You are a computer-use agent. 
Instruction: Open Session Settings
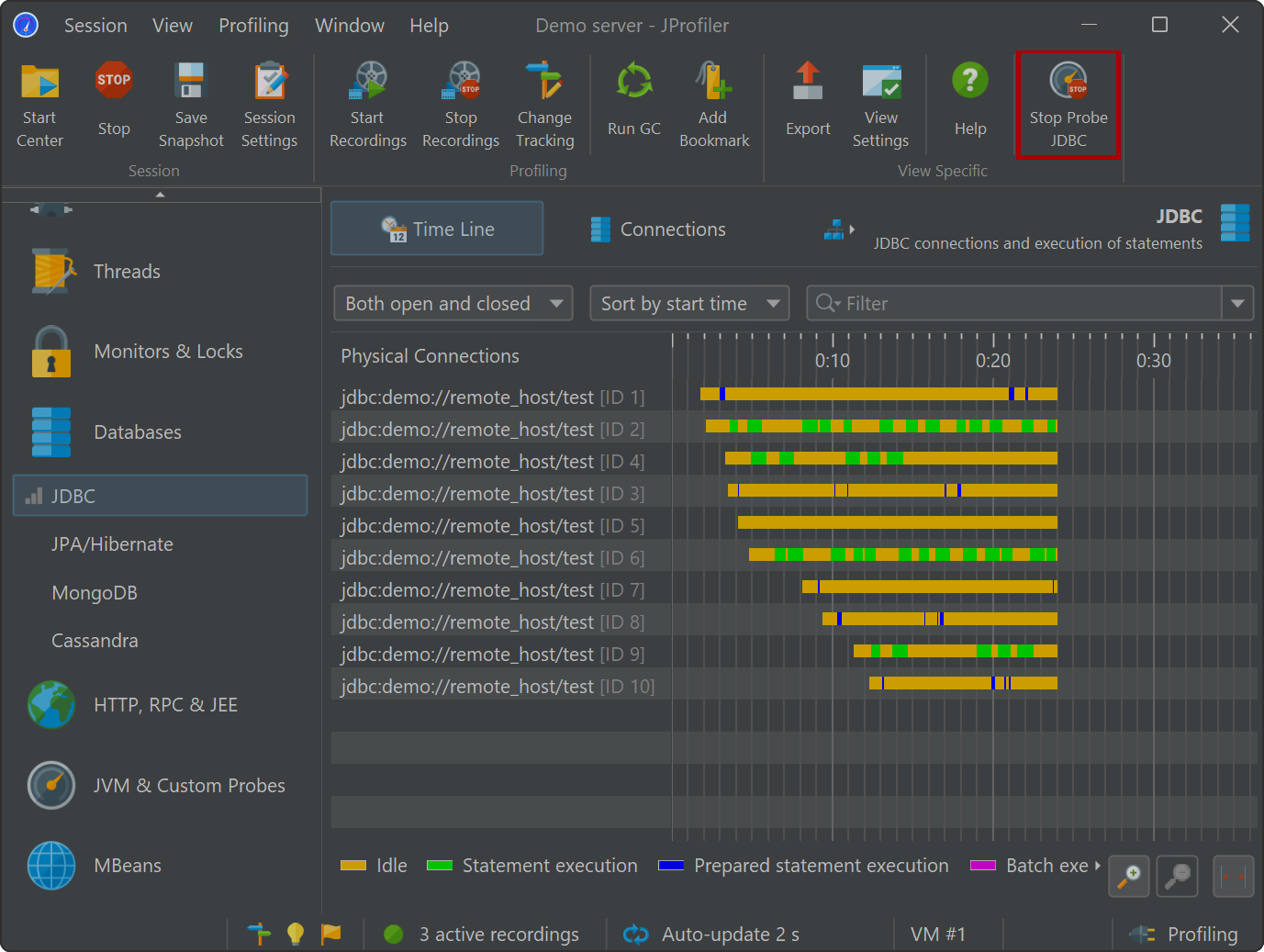[x=269, y=105]
